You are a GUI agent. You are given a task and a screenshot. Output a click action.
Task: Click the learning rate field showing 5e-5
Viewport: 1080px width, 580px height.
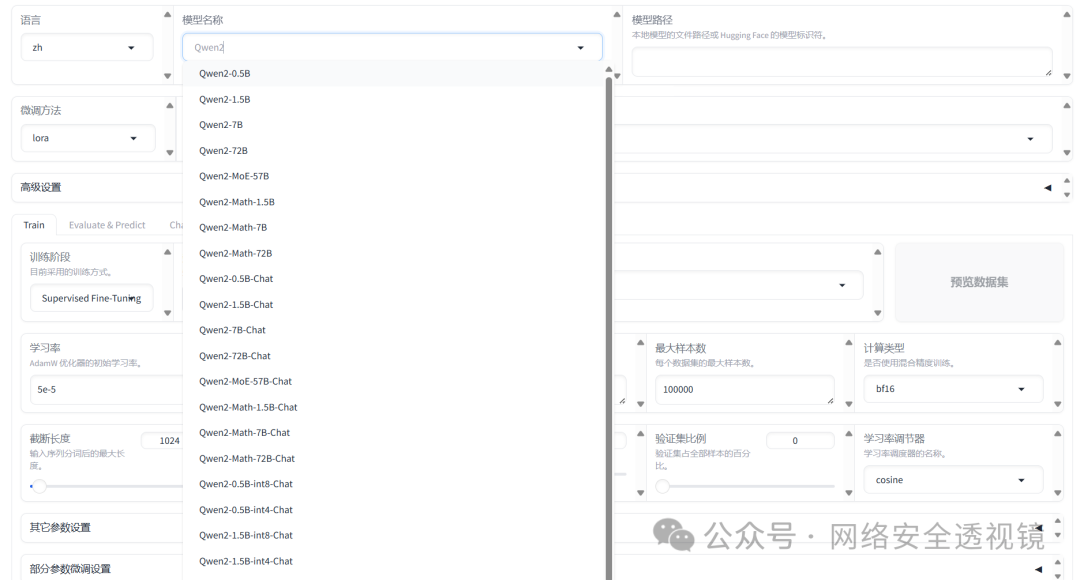[x=106, y=389]
